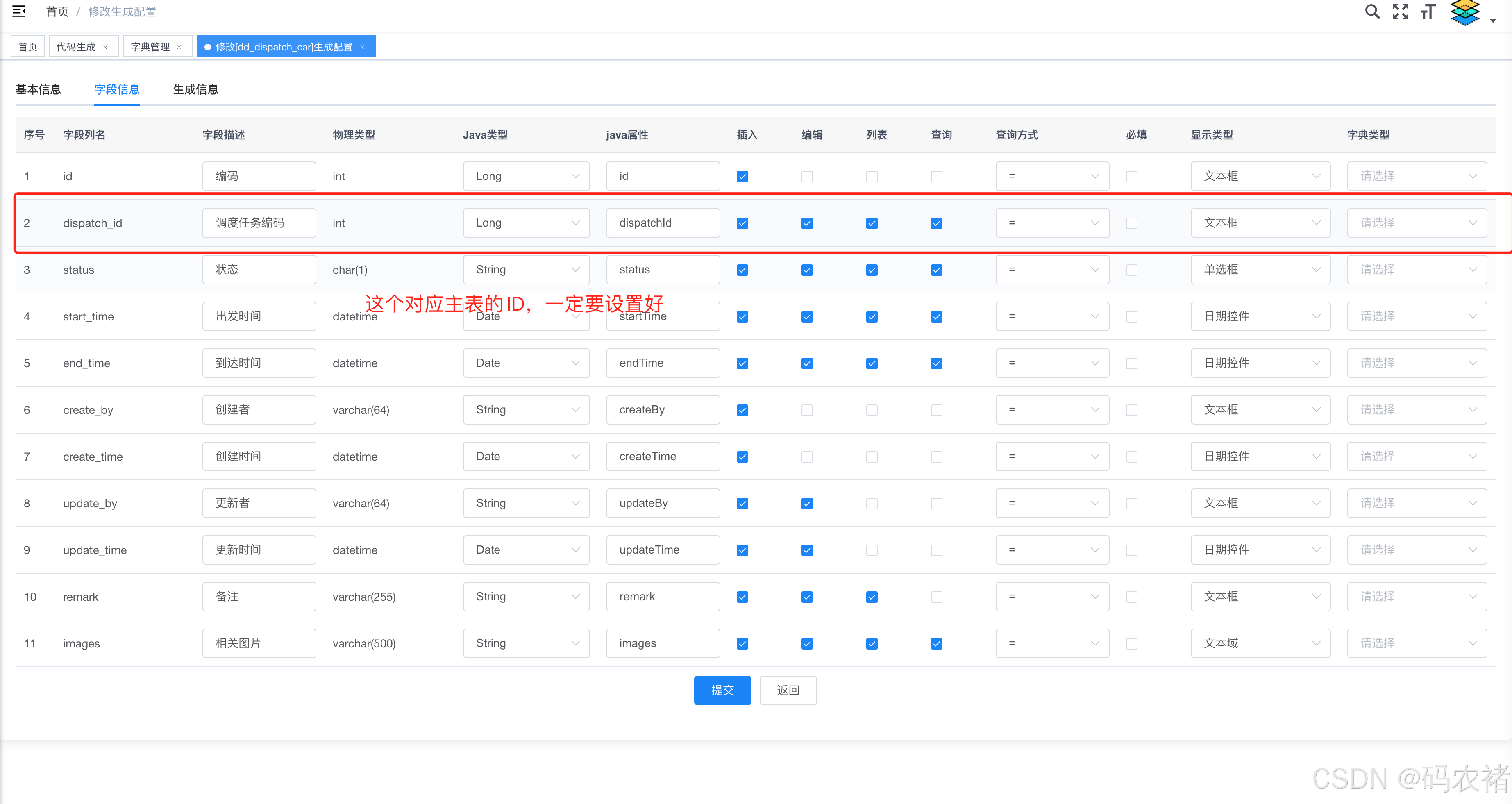This screenshot has width=1512, height=804.
Task: Expand the avatar dropdown caret
Action: [x=1493, y=20]
